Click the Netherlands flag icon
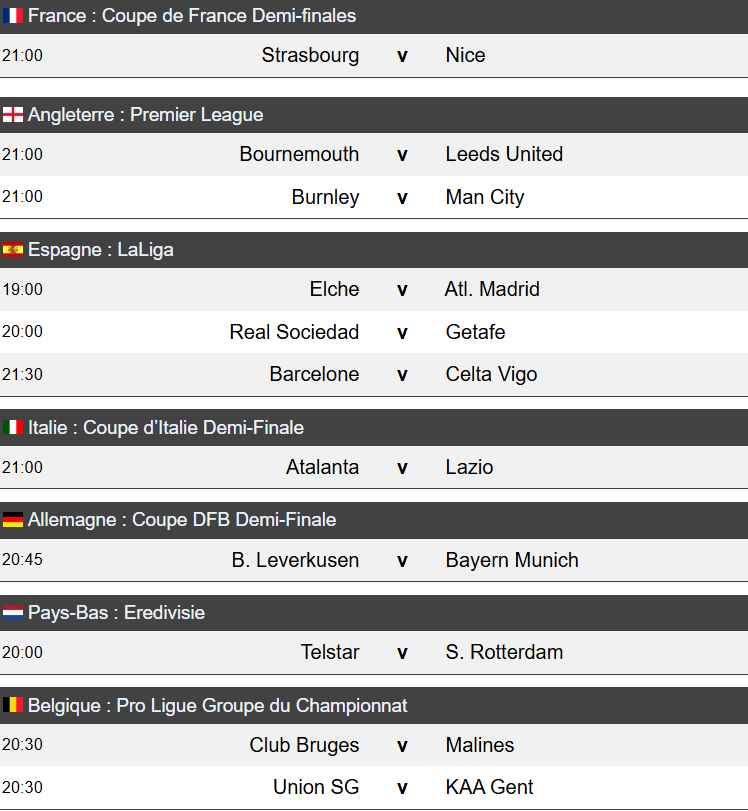The height and width of the screenshot is (811, 748). click(13, 613)
